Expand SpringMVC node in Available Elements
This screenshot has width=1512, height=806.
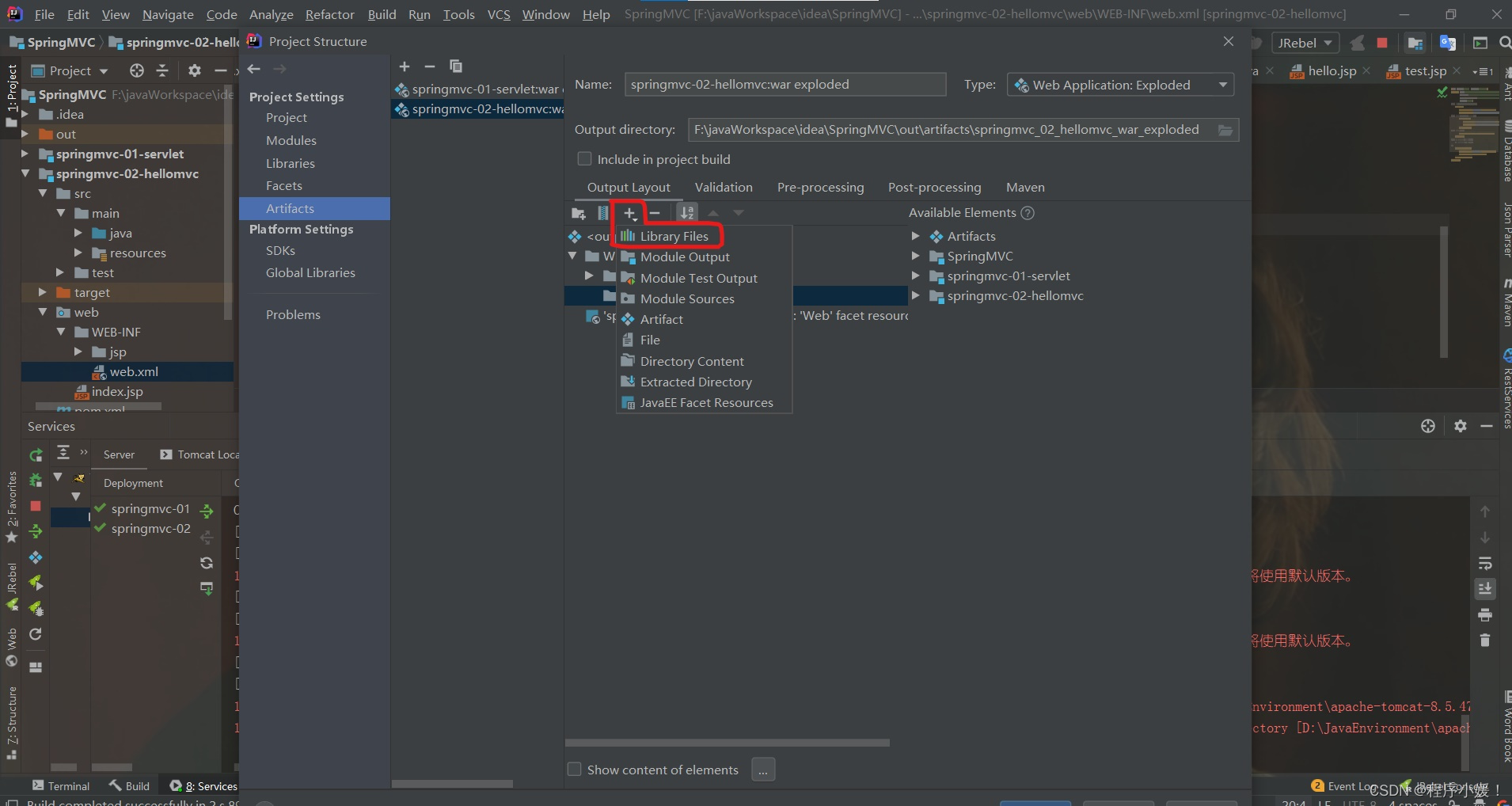tap(915, 256)
